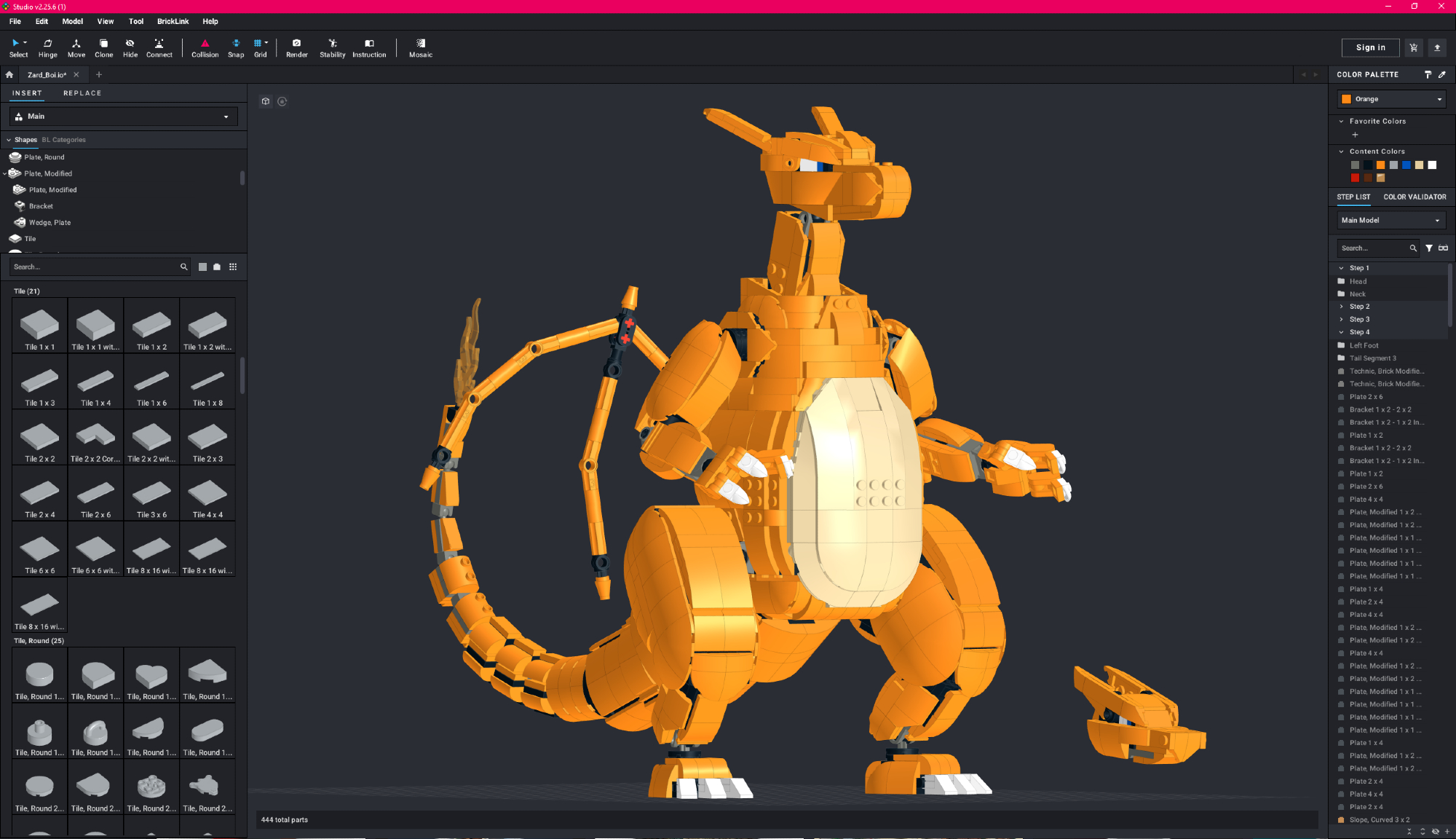Image resolution: width=1456 pixels, height=839 pixels.
Task: Open the Instruction maker
Action: pos(369,48)
